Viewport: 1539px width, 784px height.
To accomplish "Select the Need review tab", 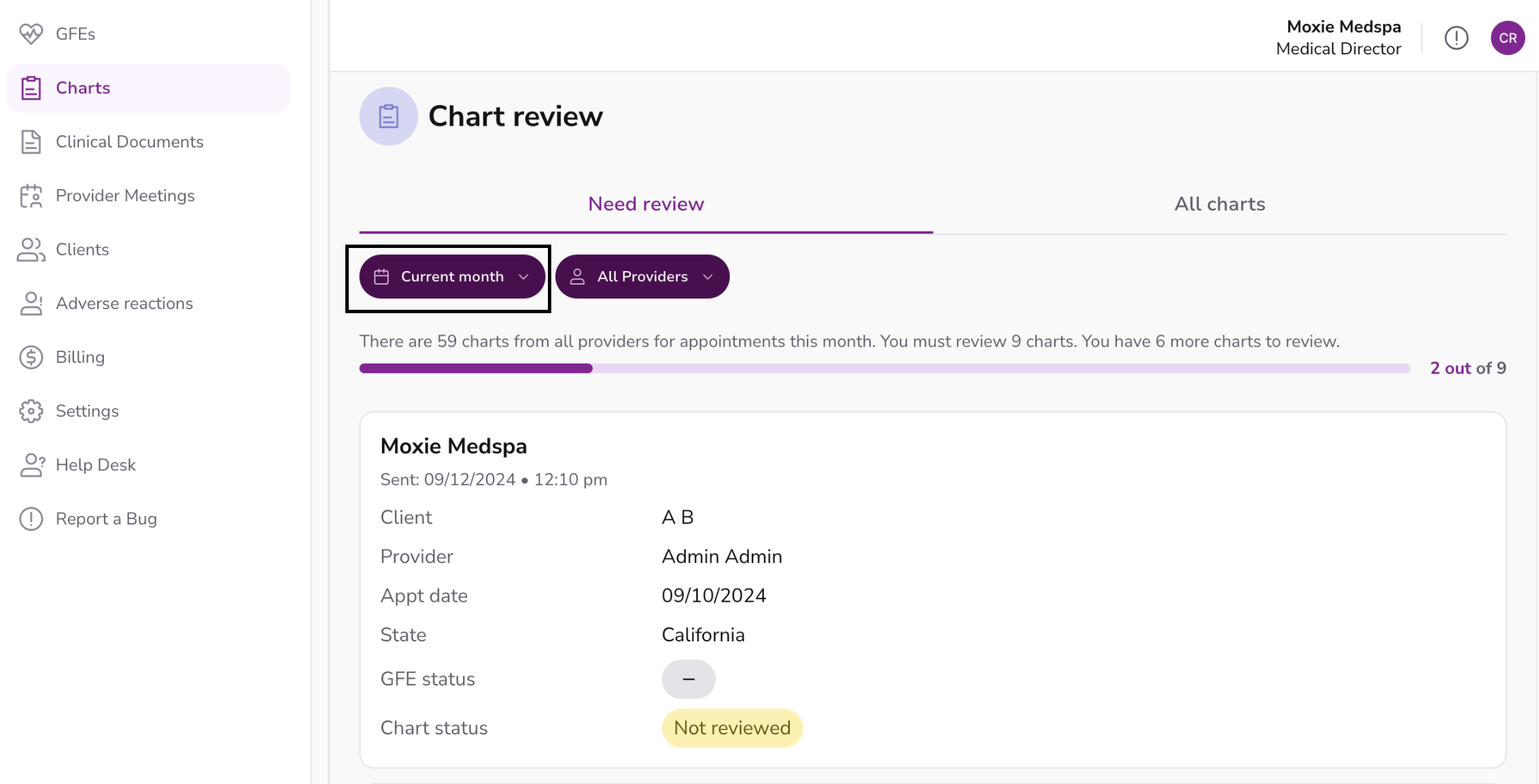I will 646,204.
